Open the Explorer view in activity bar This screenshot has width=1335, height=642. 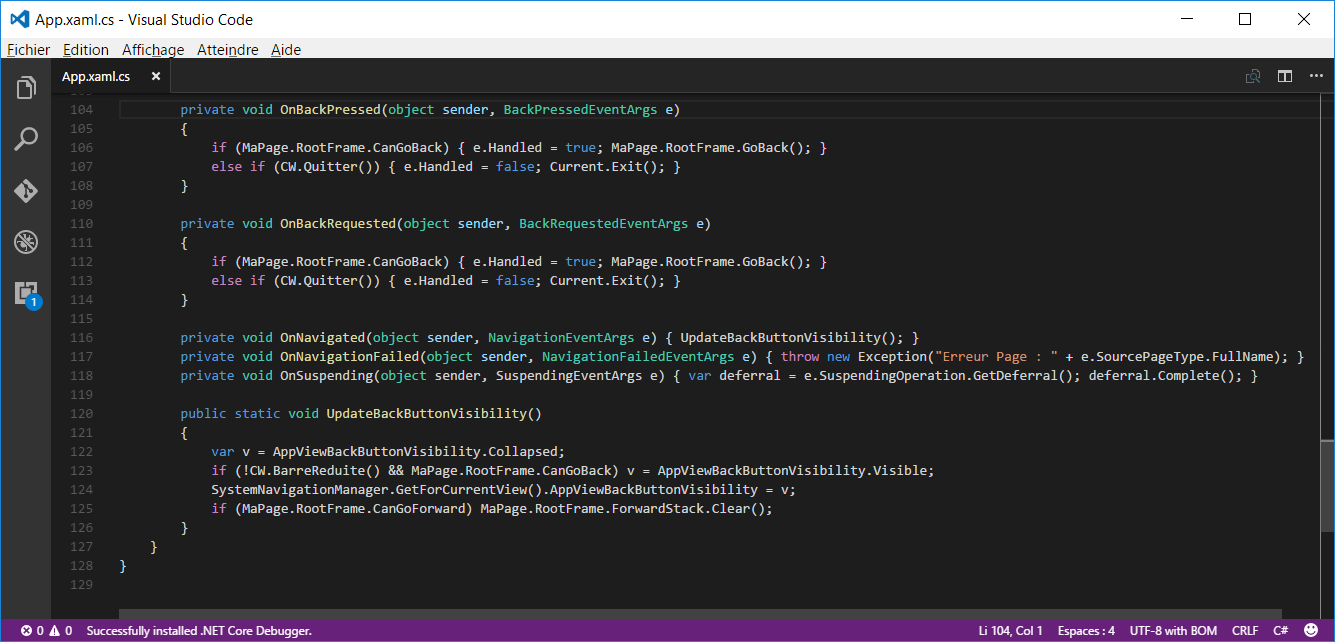click(x=26, y=88)
